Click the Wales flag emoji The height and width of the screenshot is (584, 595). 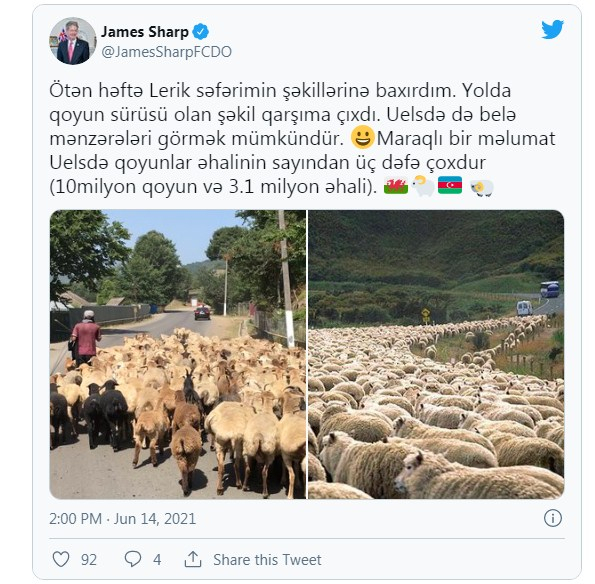point(396,186)
